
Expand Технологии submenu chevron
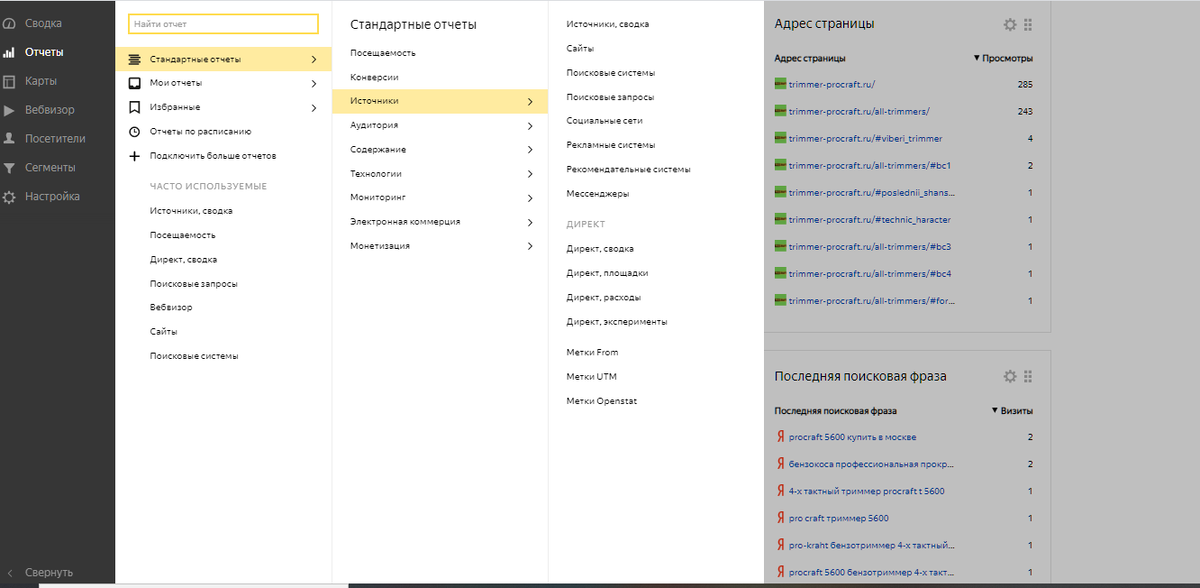point(530,173)
